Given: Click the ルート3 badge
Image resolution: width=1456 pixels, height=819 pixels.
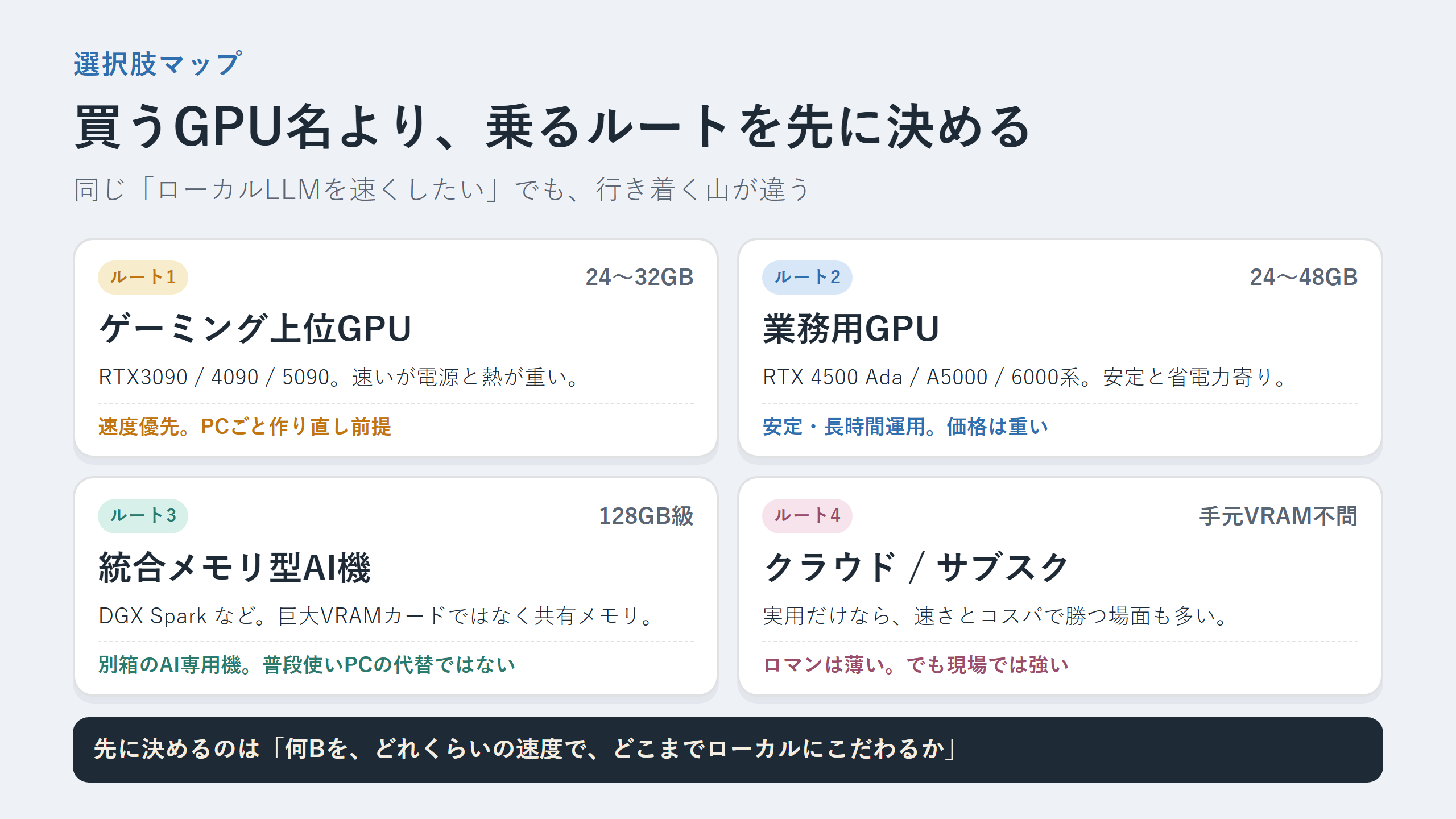Looking at the screenshot, I should (143, 516).
